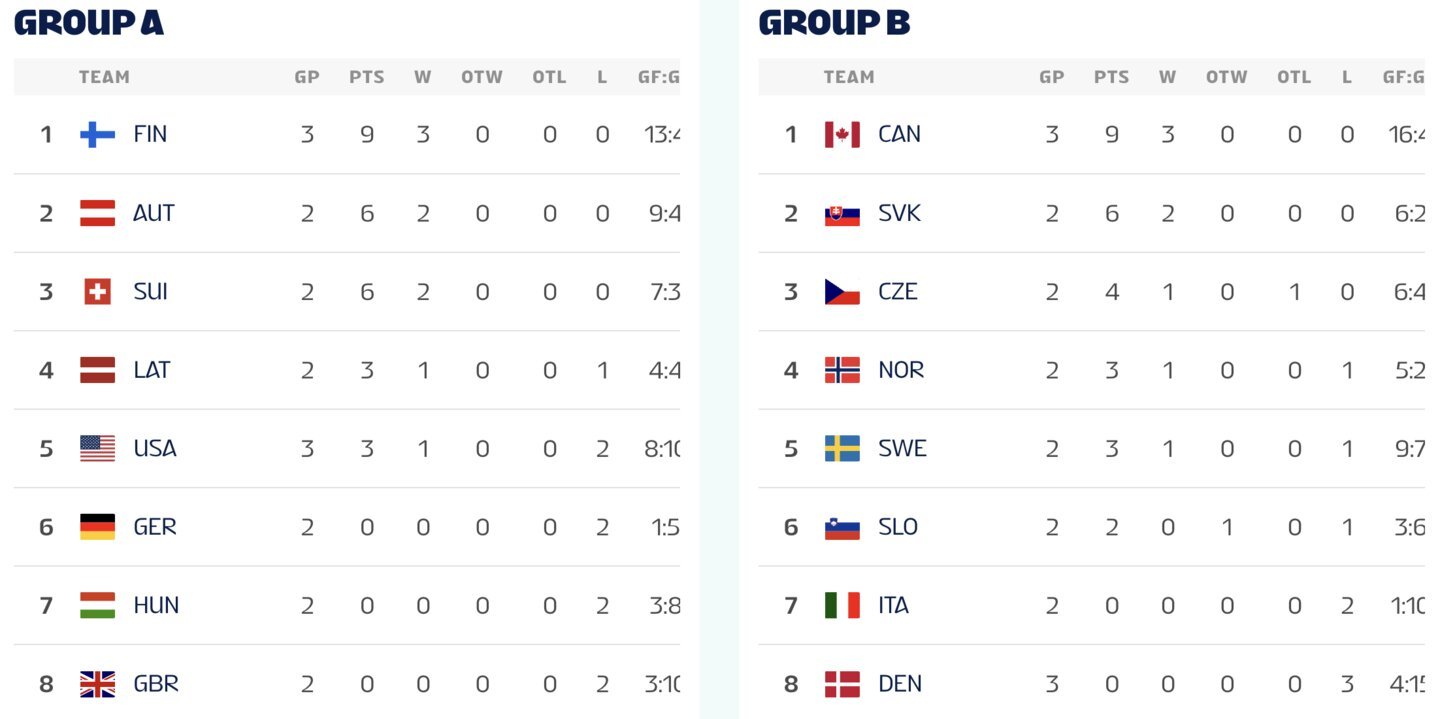
Task: Click the Hungary flag icon
Action: point(97,605)
